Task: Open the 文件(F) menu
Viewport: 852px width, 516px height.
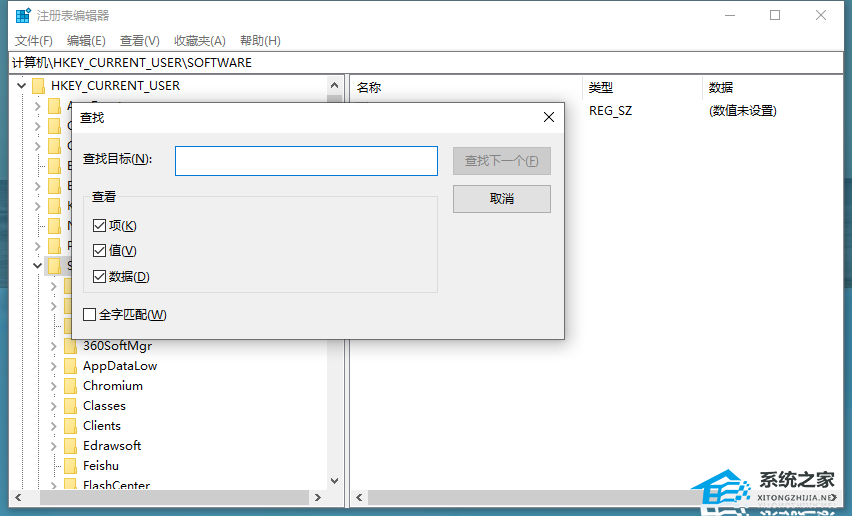Action: click(x=34, y=41)
